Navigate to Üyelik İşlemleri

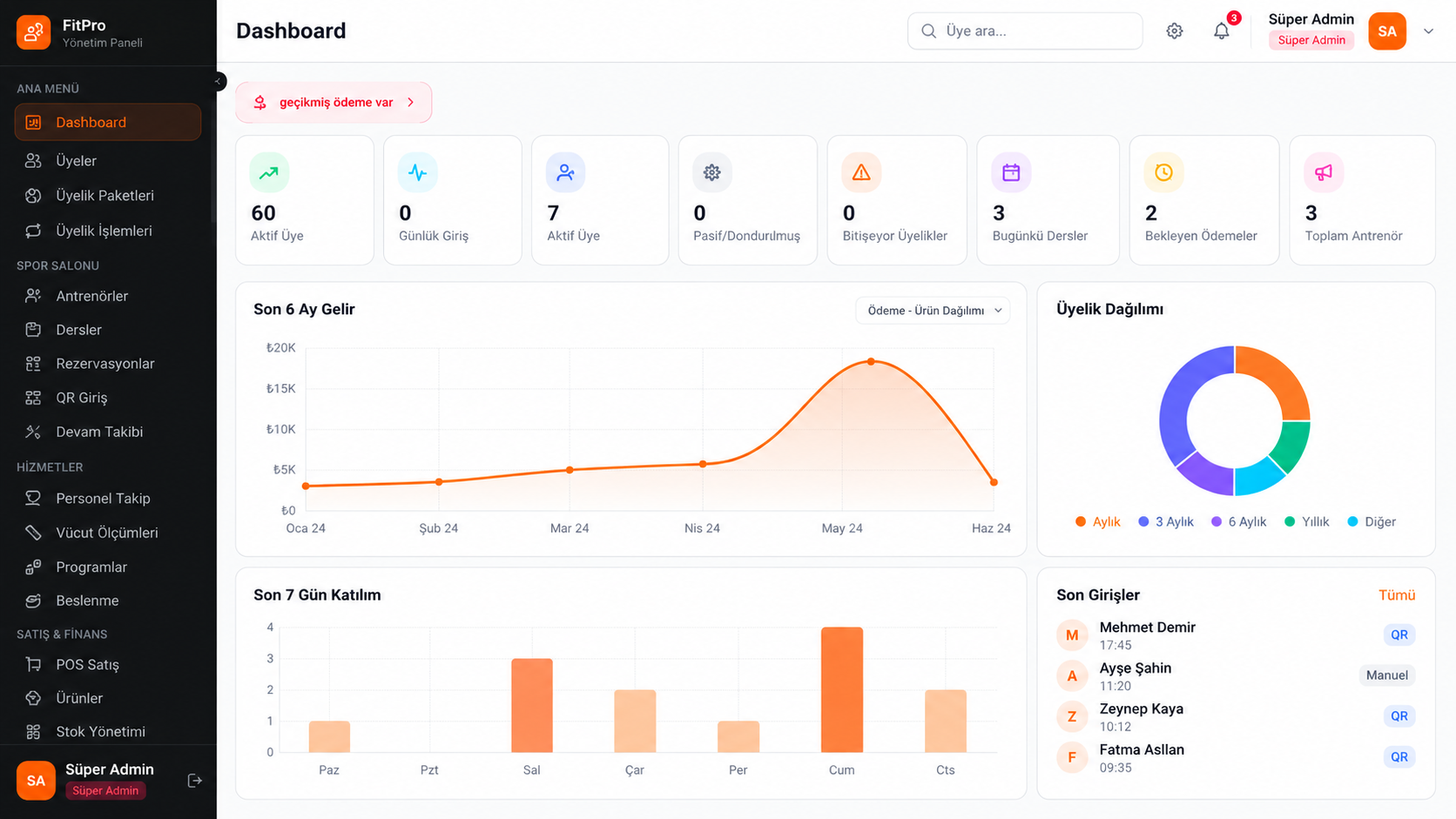pos(108,231)
